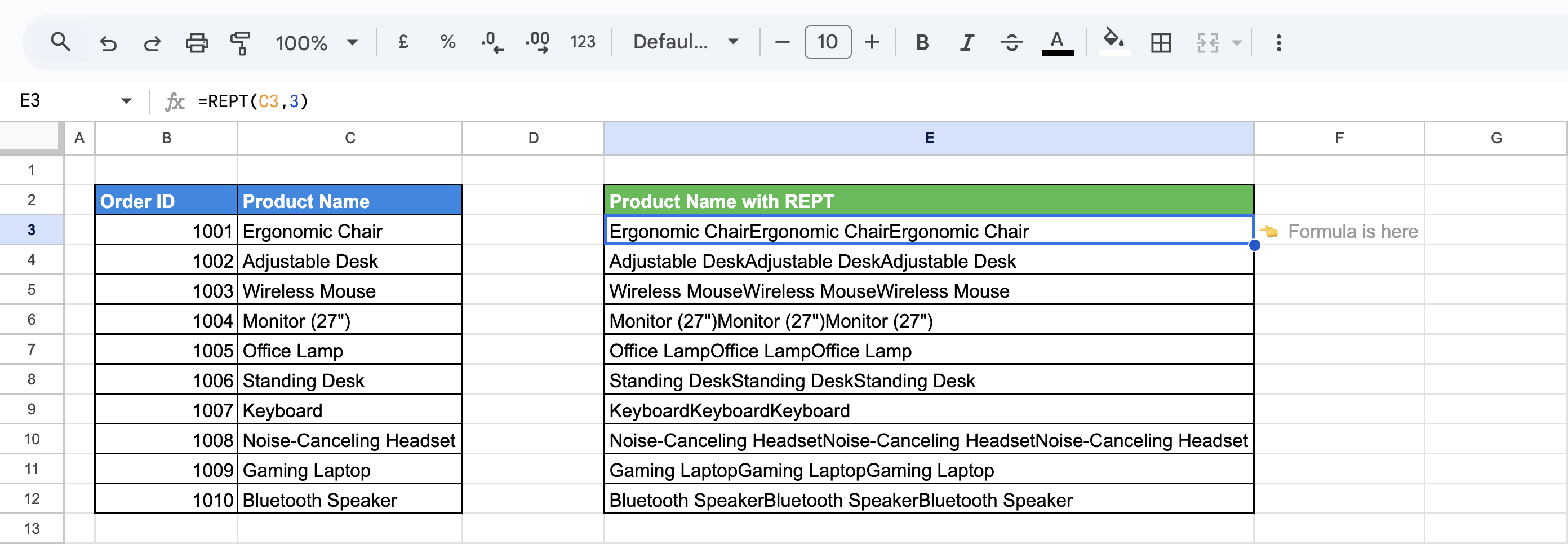Toggle bold formatting
The height and width of the screenshot is (544, 1568).
pos(922,43)
